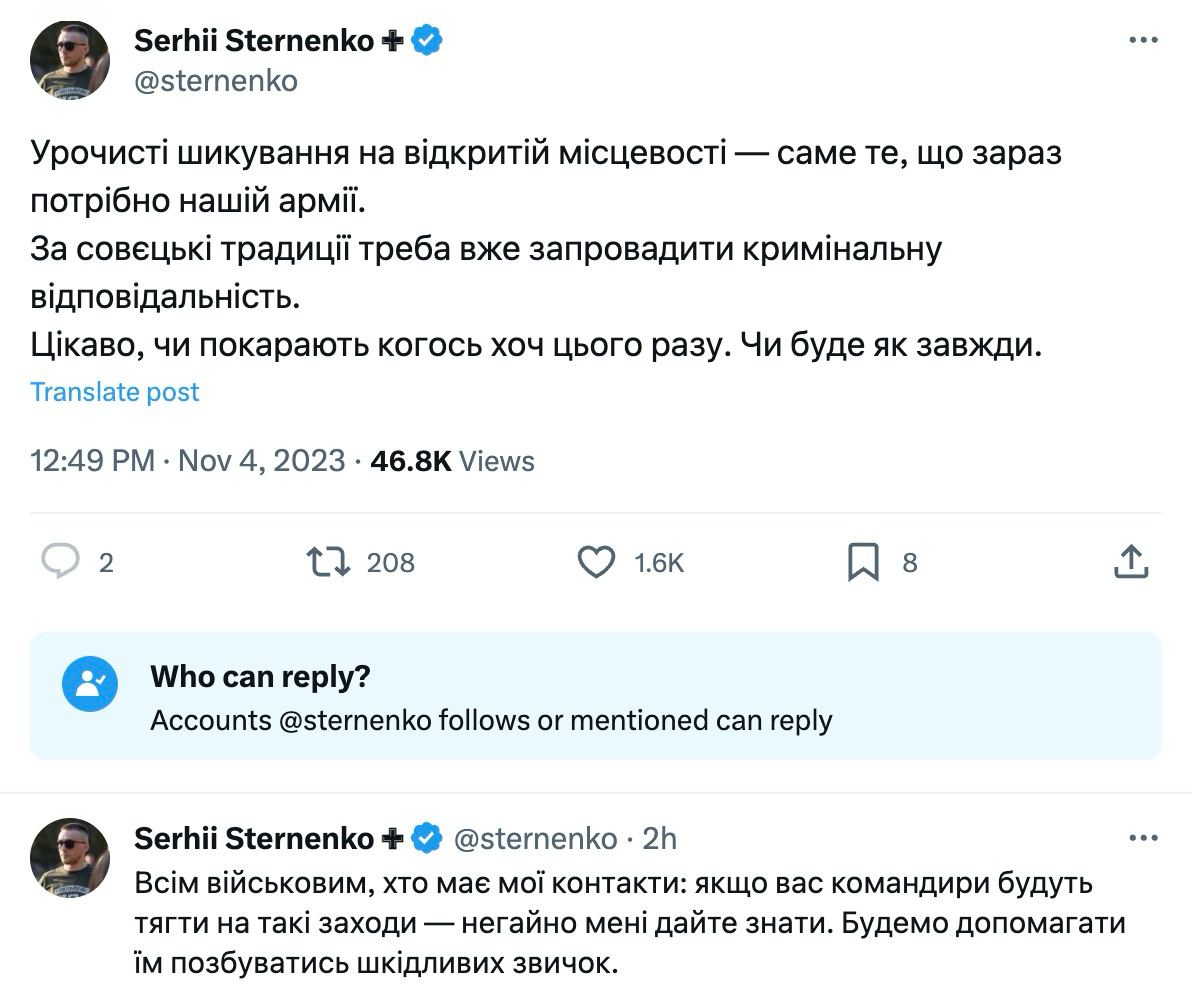Open the 12:49 PM · Nov 4, 2023 timestamp
Screen dimensions: 1192x1006
188,461
